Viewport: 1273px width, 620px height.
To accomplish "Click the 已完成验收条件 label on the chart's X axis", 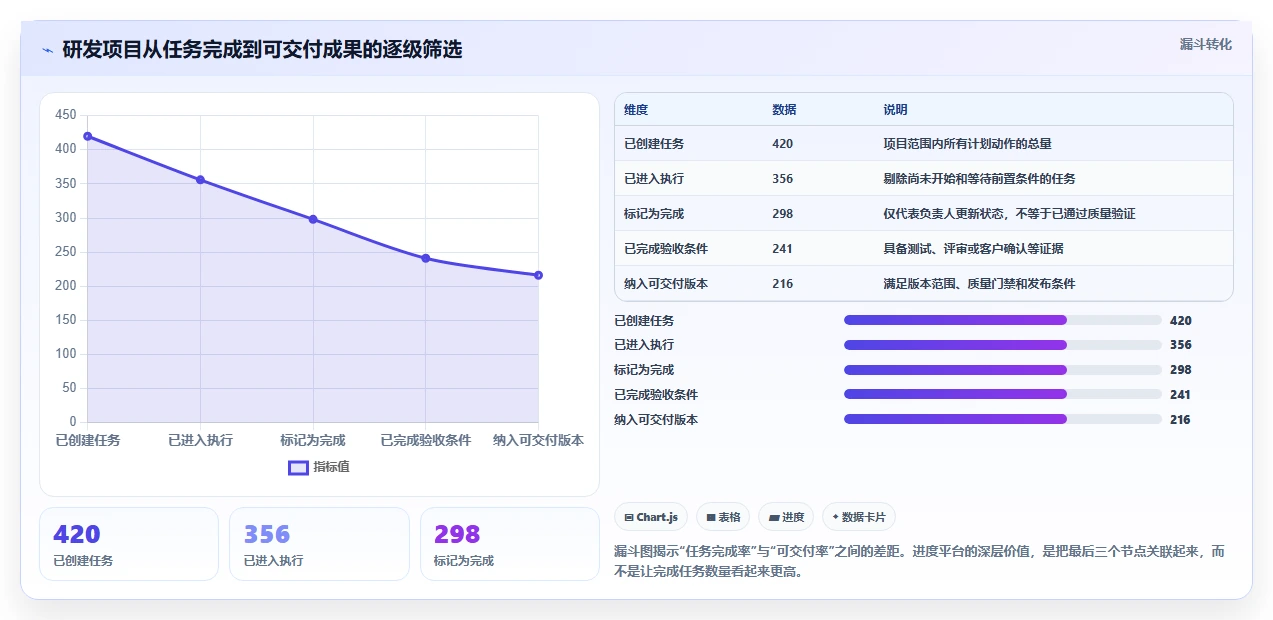I will point(425,440).
